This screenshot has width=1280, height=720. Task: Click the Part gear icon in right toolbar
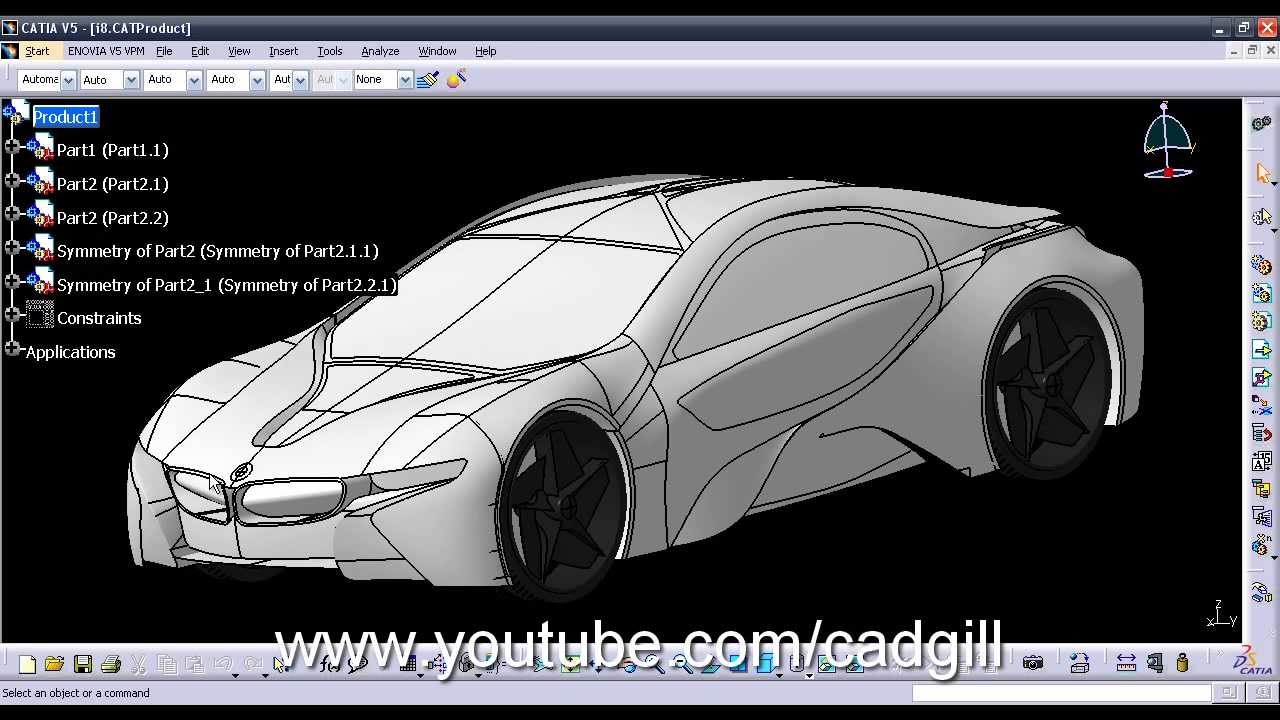click(1261, 321)
